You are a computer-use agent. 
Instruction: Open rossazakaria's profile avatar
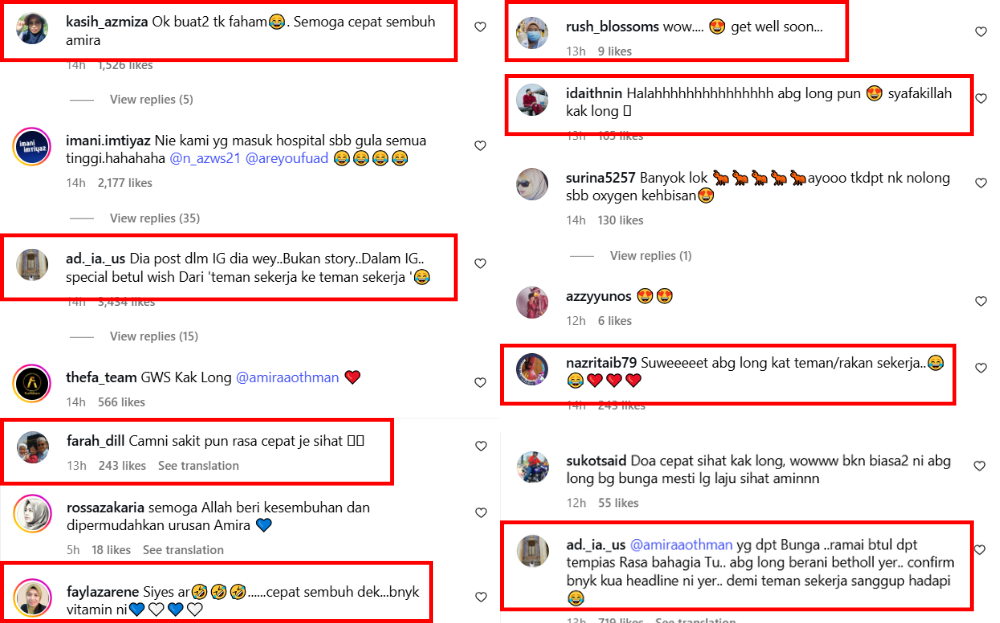coord(33,514)
